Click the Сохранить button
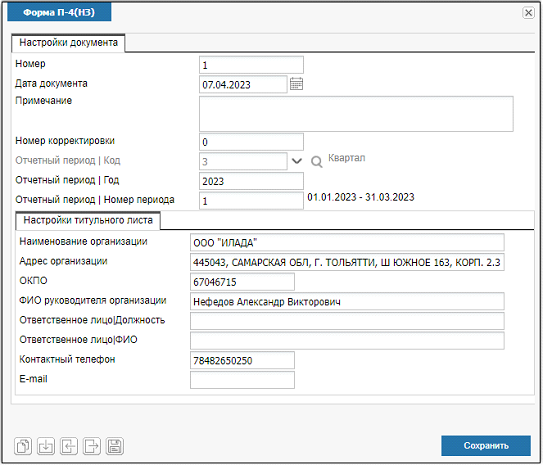Viewport: 543px width, 465px height. [486, 446]
